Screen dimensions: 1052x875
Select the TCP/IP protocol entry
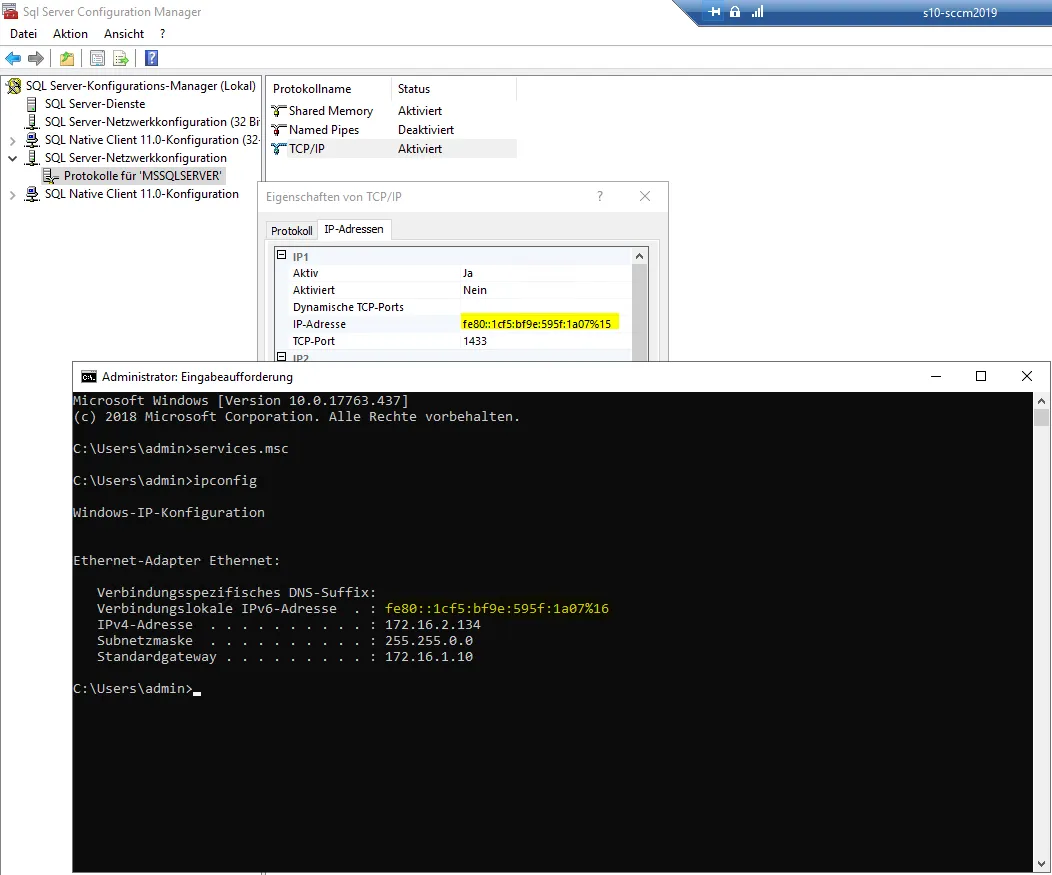[306, 149]
